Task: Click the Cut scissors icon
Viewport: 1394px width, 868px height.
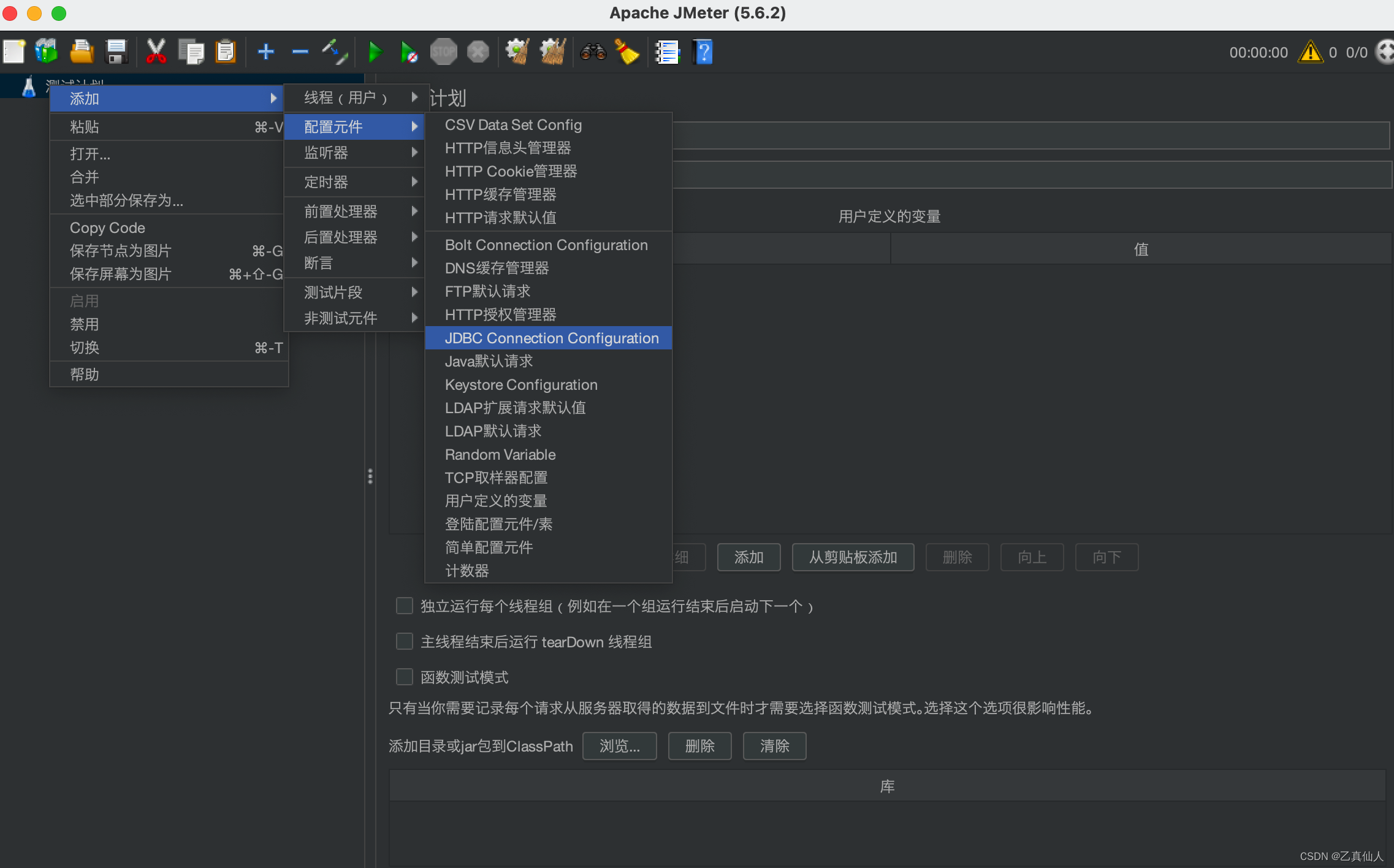Action: [156, 52]
